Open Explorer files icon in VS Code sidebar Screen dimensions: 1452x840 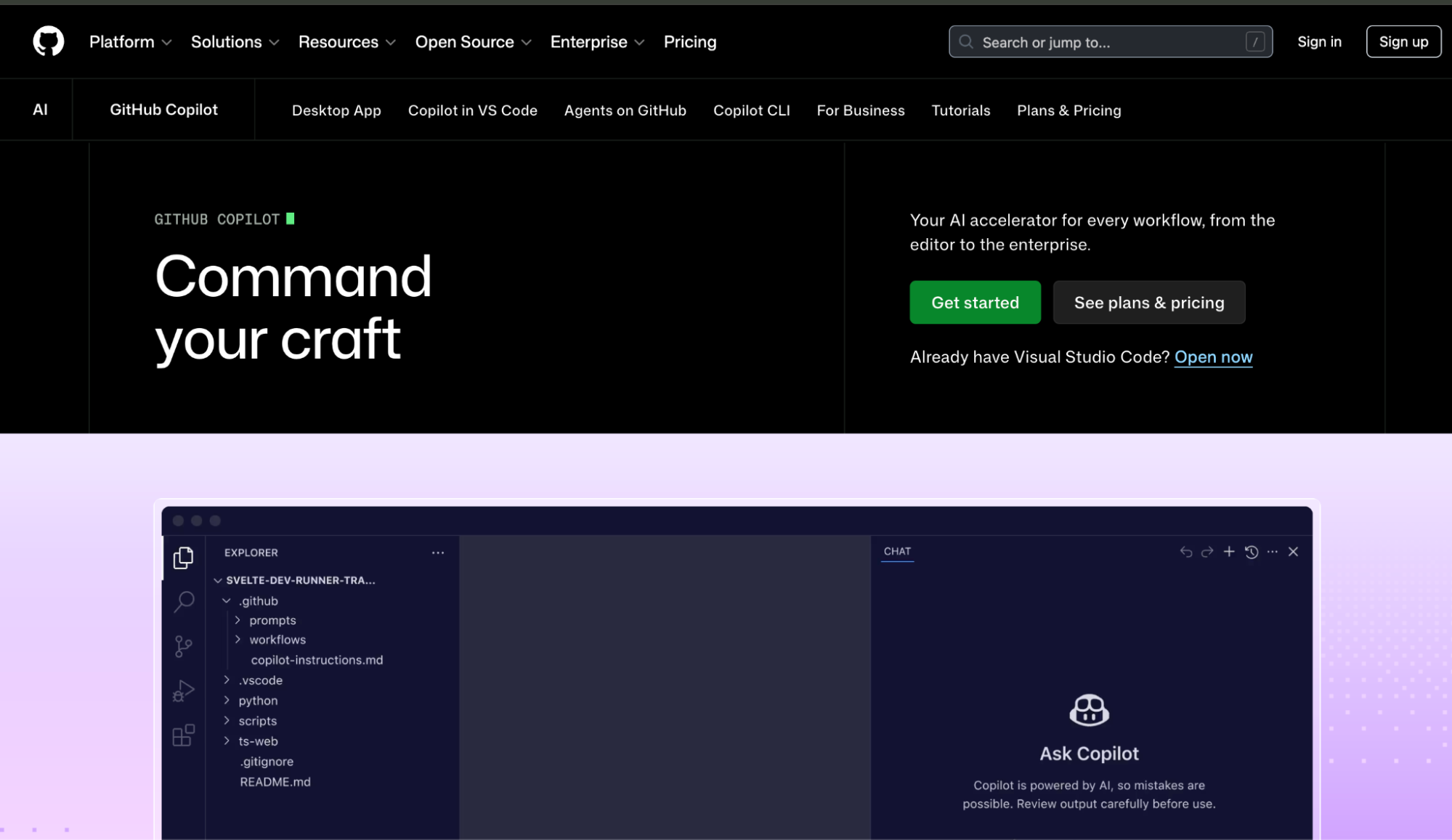tap(183, 558)
